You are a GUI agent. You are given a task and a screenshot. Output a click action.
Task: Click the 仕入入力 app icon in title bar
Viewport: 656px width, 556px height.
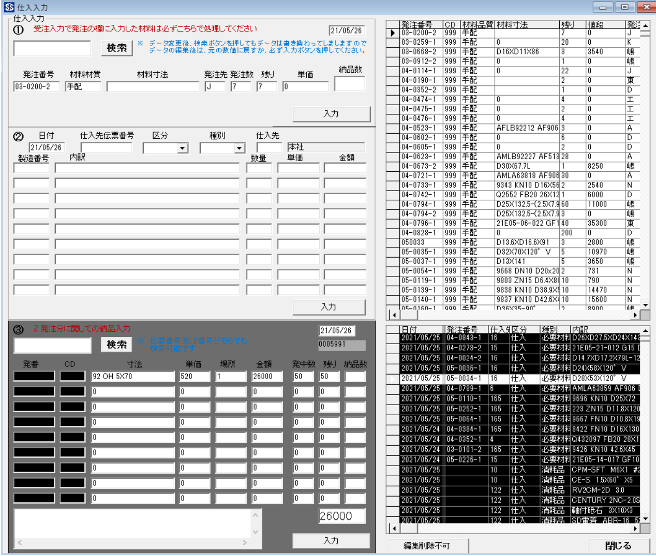[9, 8]
